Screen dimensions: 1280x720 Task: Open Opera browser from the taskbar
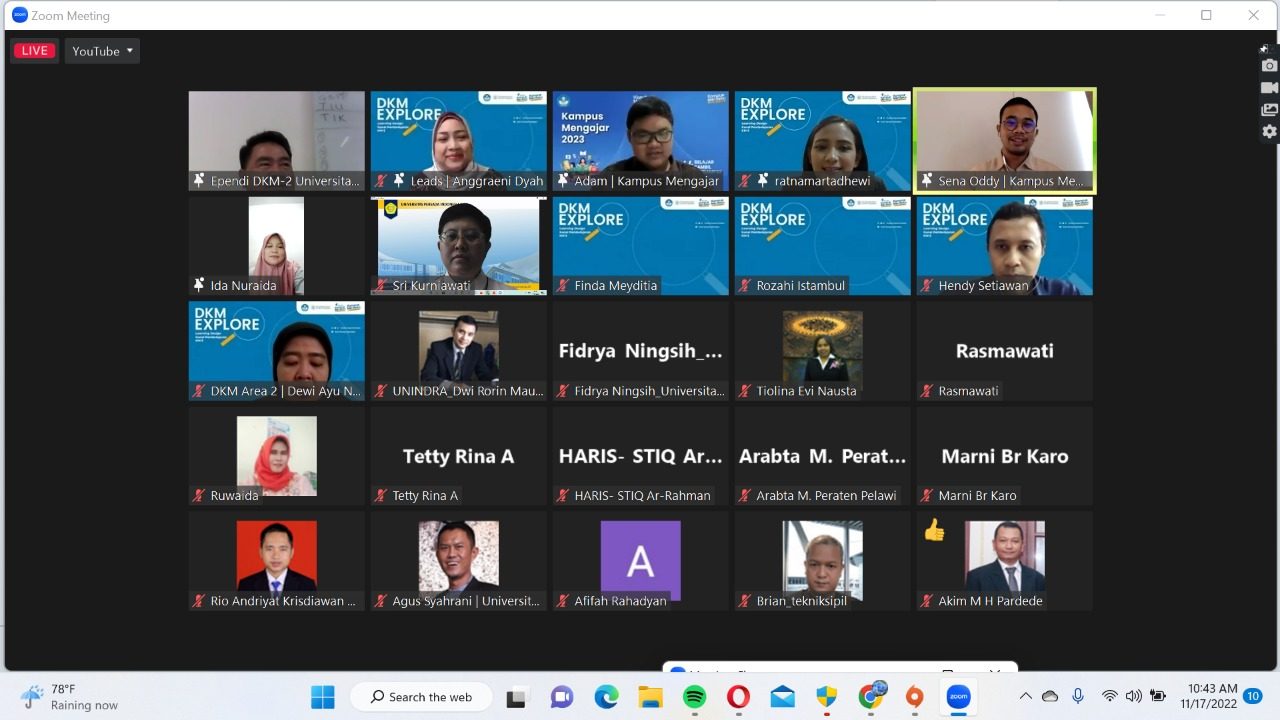pyautogui.click(x=739, y=697)
